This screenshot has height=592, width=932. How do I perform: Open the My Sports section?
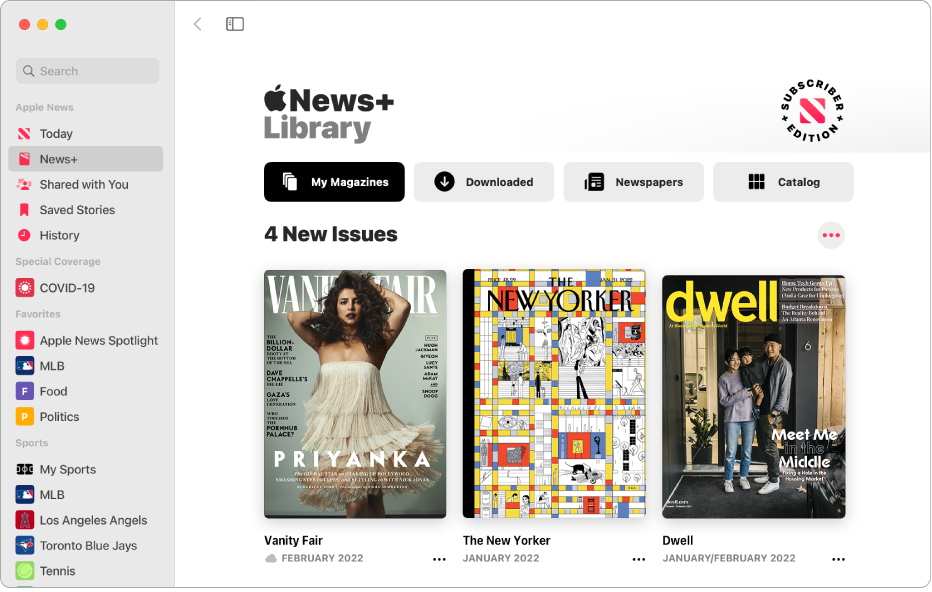click(x=68, y=469)
